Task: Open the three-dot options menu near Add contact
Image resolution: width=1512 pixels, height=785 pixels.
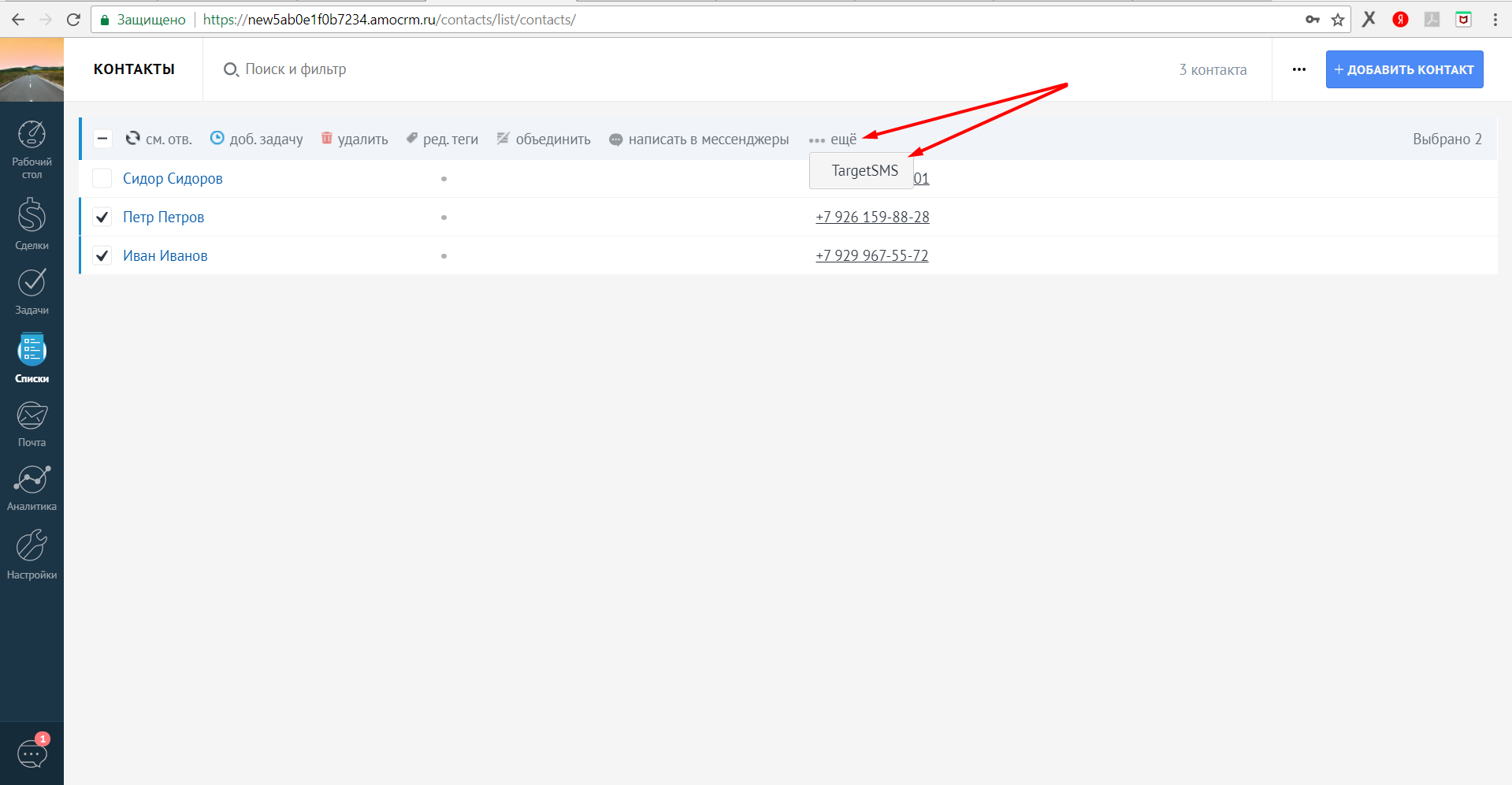Action: point(1299,69)
